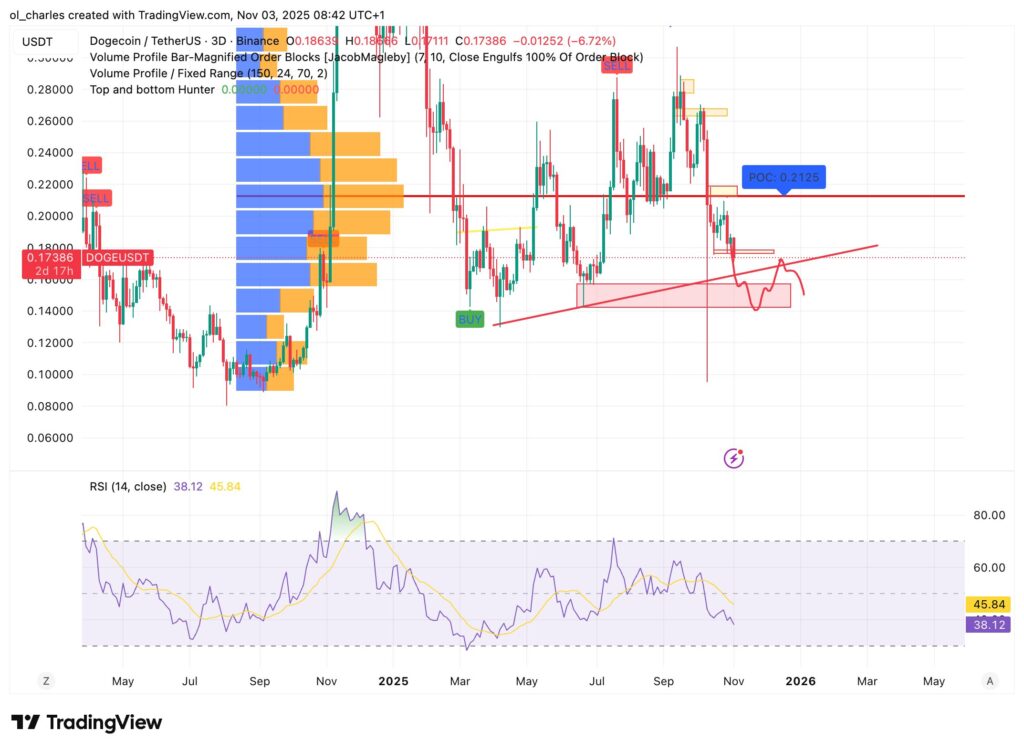
Task: Click the Z button in the bottom-left corner
Action: click(x=45, y=680)
